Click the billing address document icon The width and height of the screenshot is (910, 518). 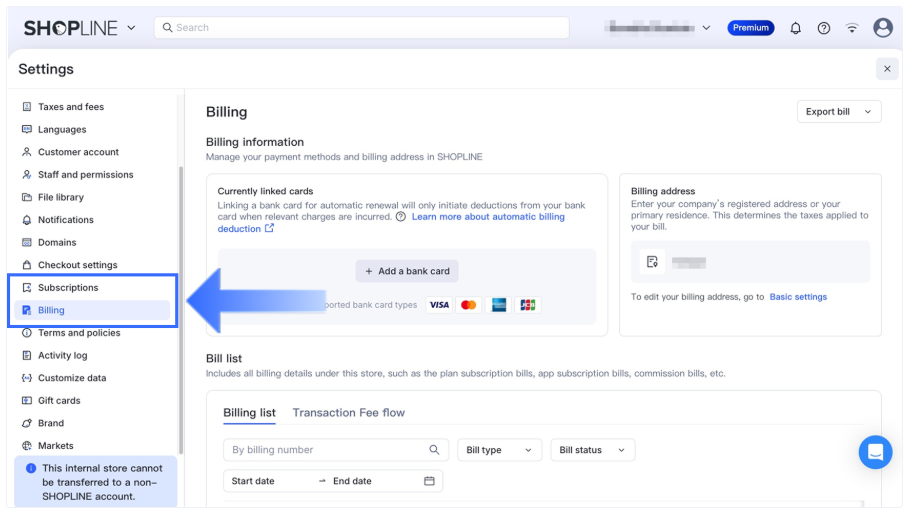coord(652,262)
